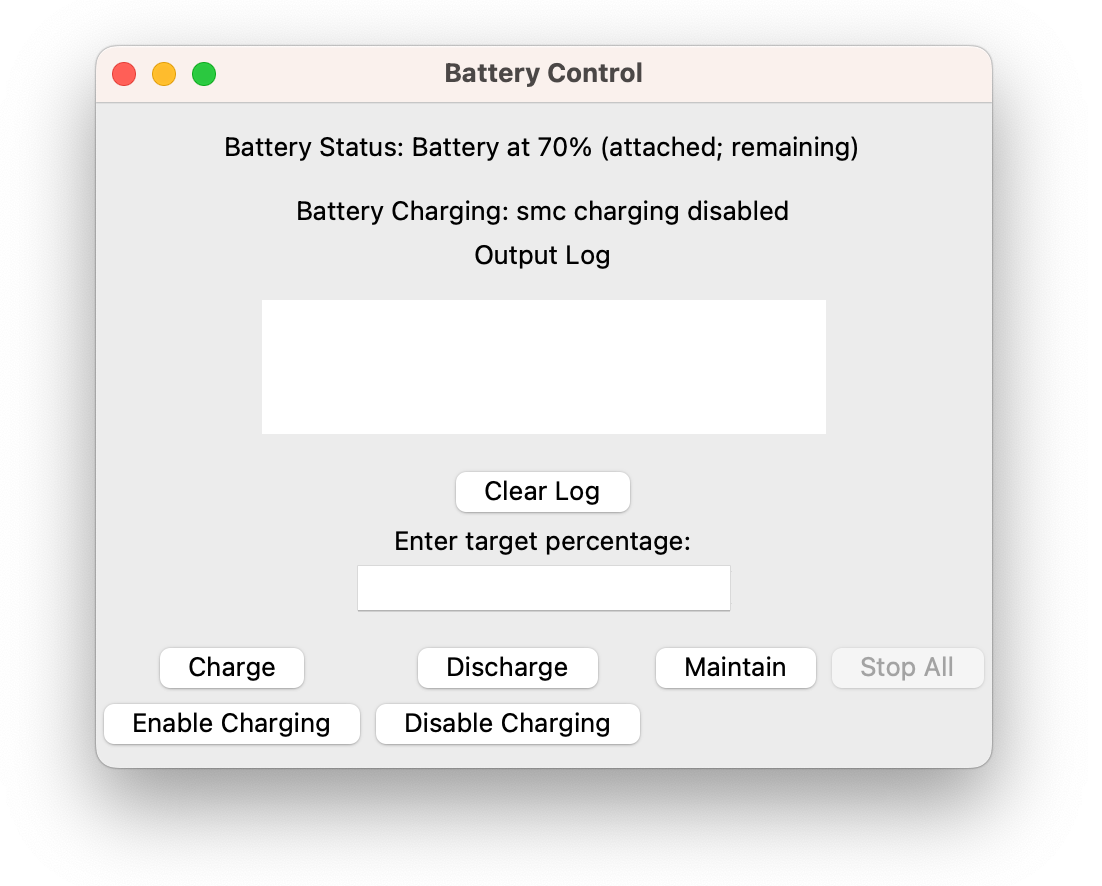Screen dimensions: 1102x886
Task: Clear the output log
Action: click(543, 492)
